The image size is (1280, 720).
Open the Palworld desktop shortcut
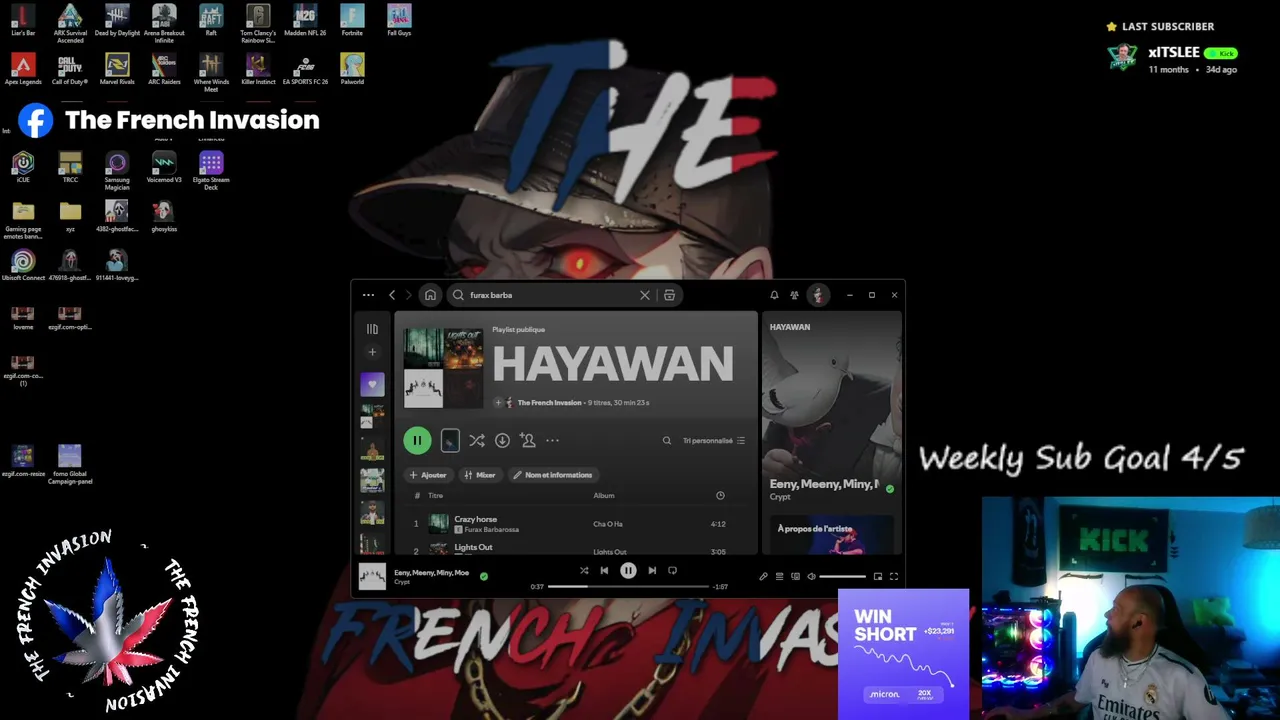pyautogui.click(x=352, y=69)
